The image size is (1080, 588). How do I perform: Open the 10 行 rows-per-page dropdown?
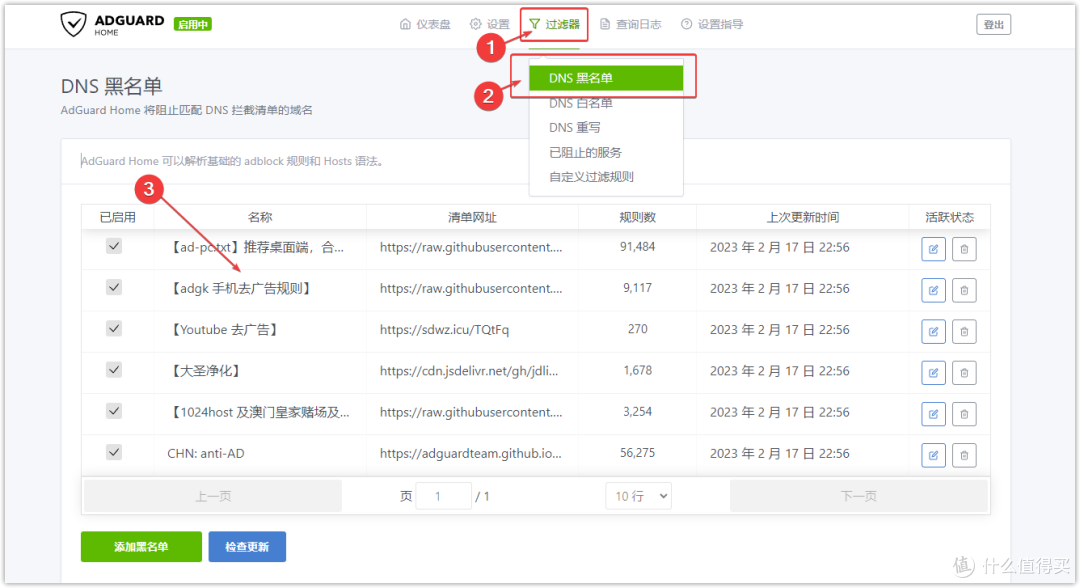point(638,495)
